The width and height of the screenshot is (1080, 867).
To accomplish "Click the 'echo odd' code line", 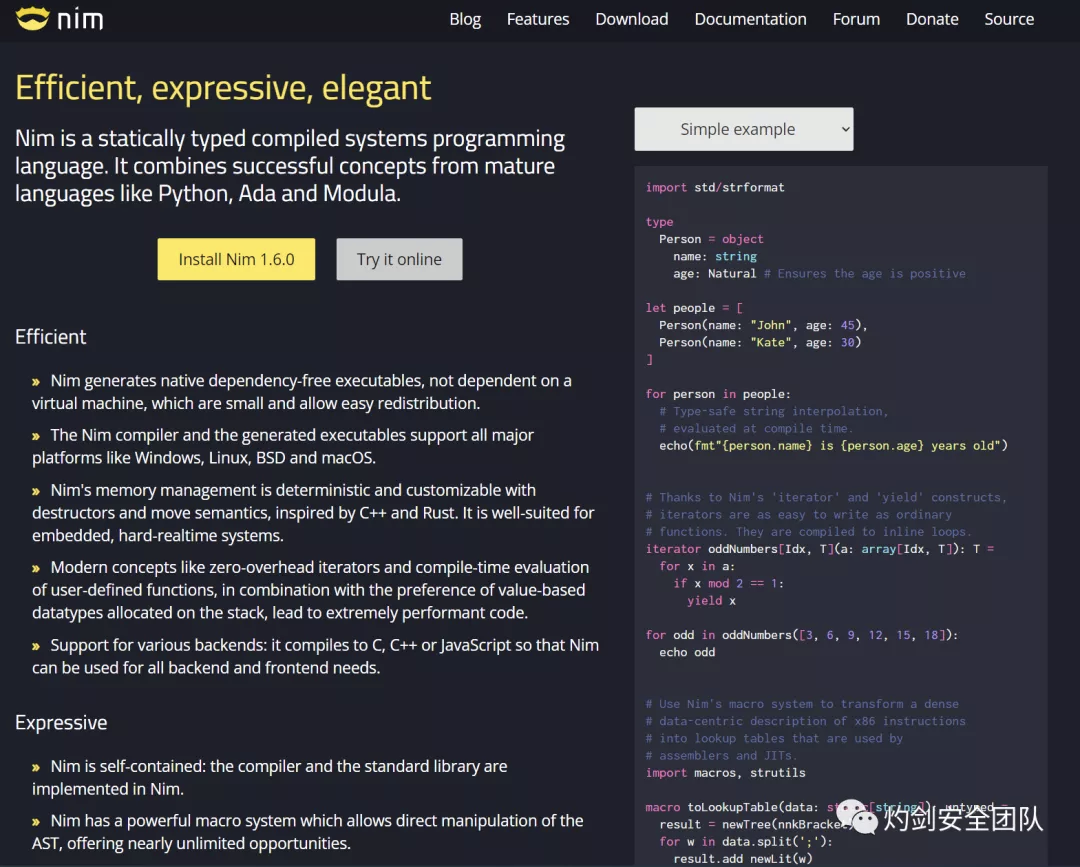I will point(687,652).
